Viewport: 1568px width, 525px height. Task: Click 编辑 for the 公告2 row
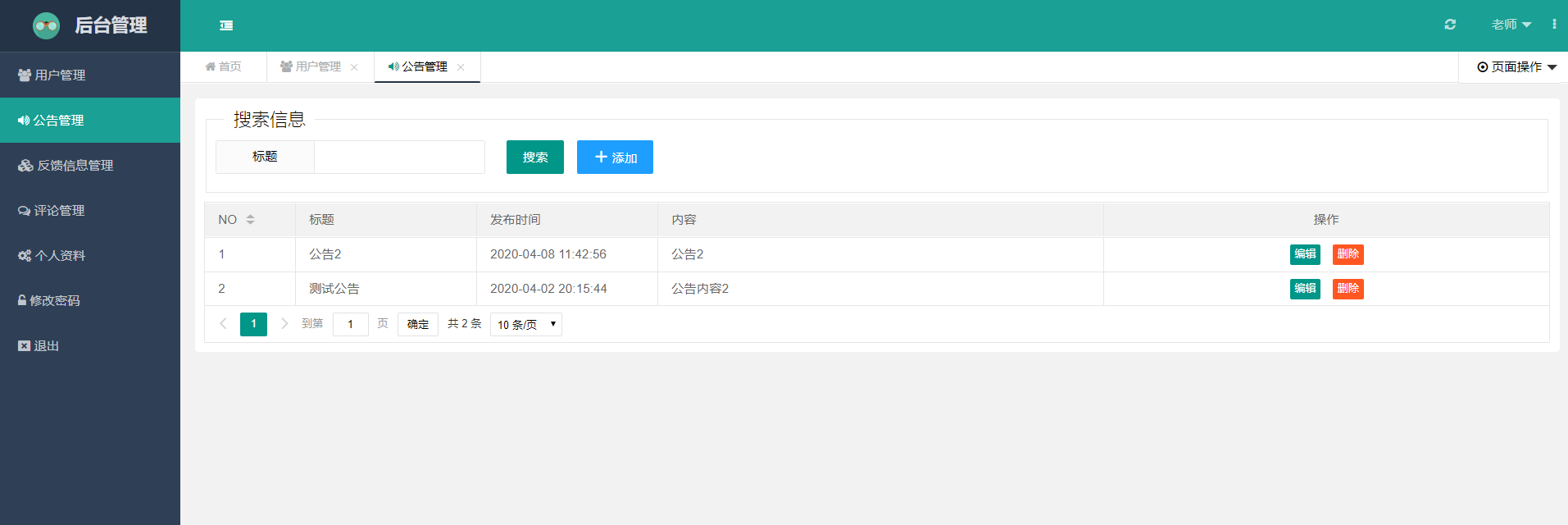1305,254
